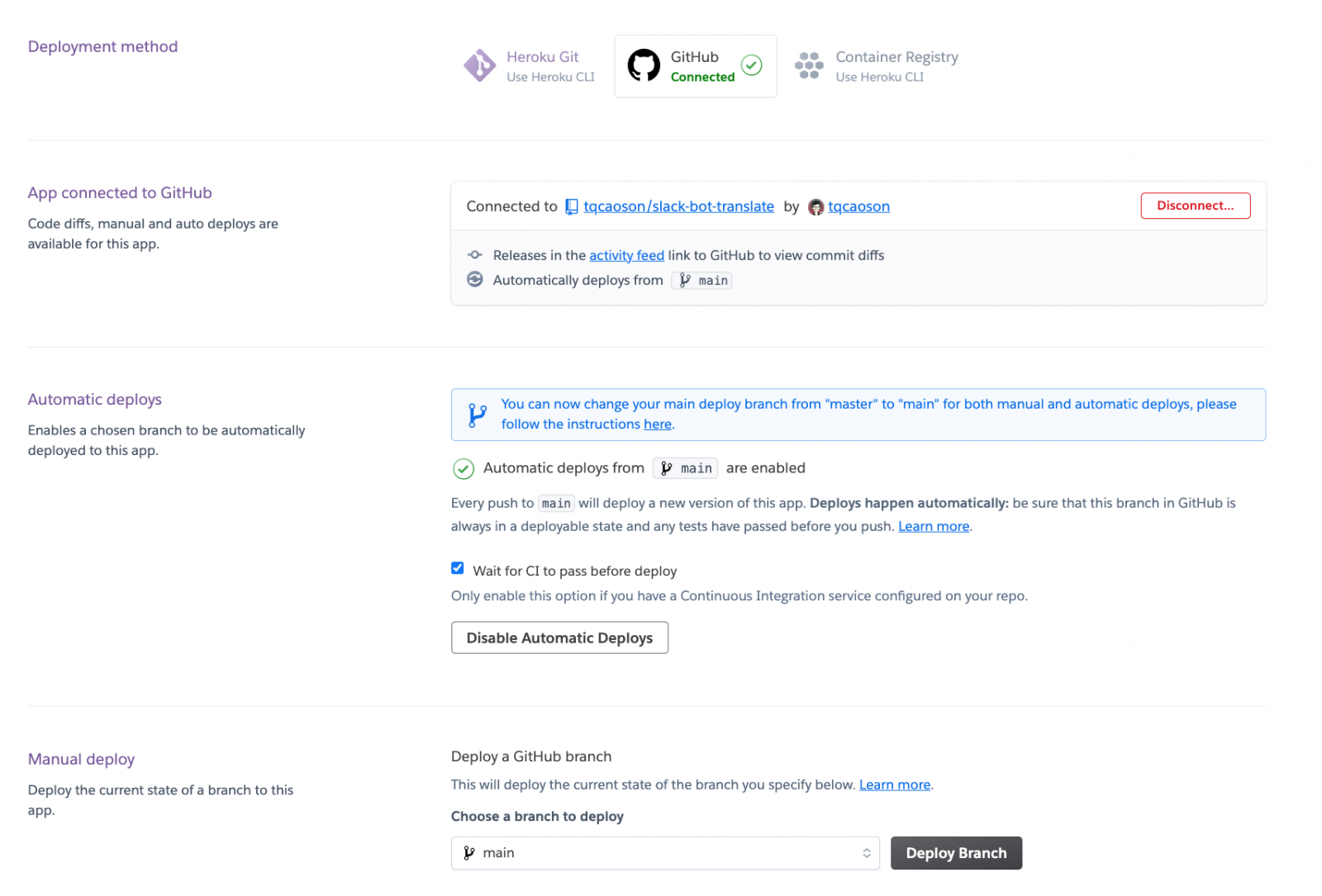The image size is (1322, 896).
Task: Click the branch icon inside the main dropdown
Action: pyautogui.click(x=468, y=853)
